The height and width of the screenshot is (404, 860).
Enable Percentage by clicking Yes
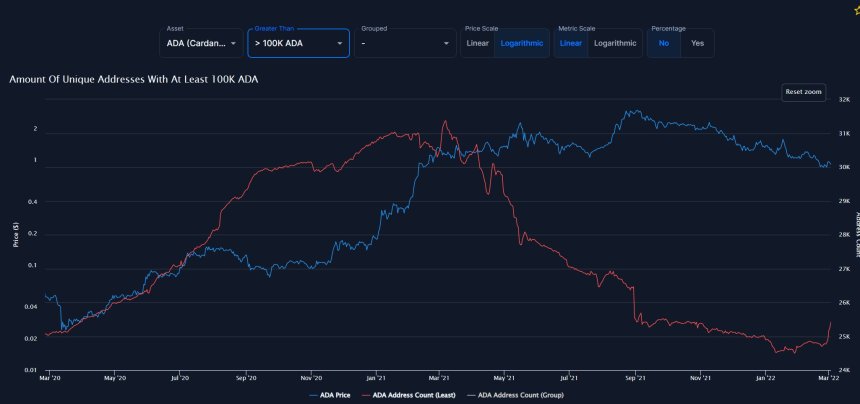tap(697, 43)
